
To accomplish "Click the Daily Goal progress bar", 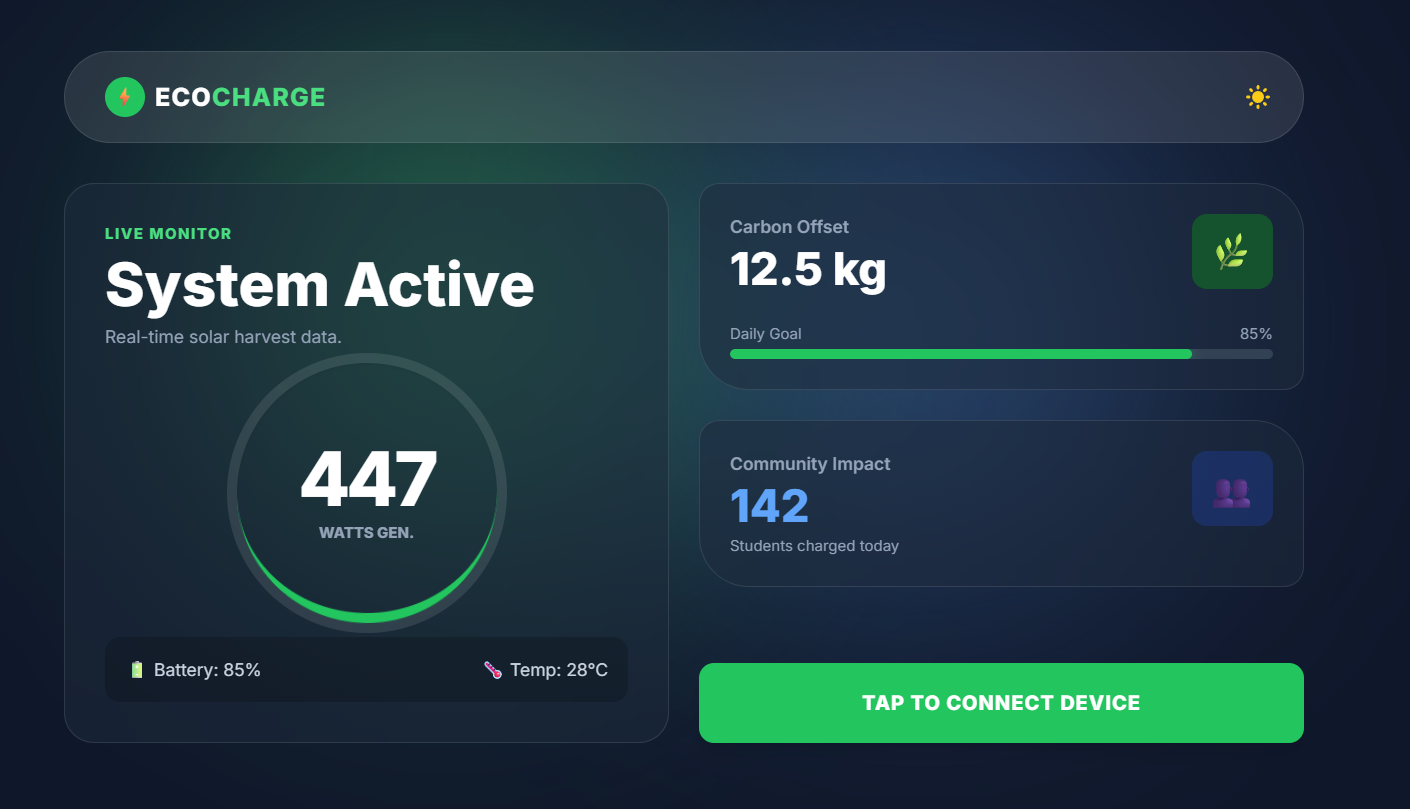I will [x=1000, y=354].
